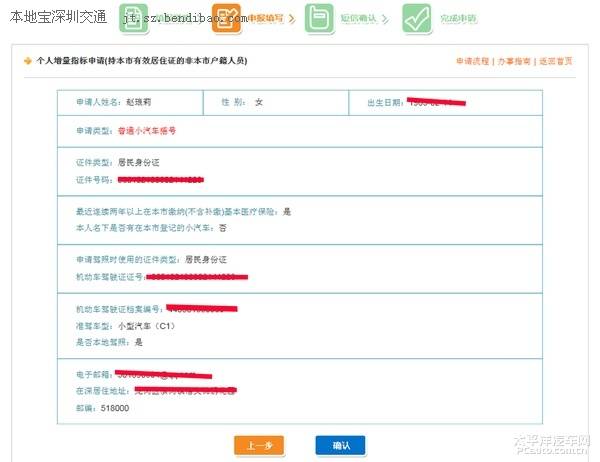600x462 pixels.
Task: Click the 返回首页 link
Action: [x=556, y=61]
